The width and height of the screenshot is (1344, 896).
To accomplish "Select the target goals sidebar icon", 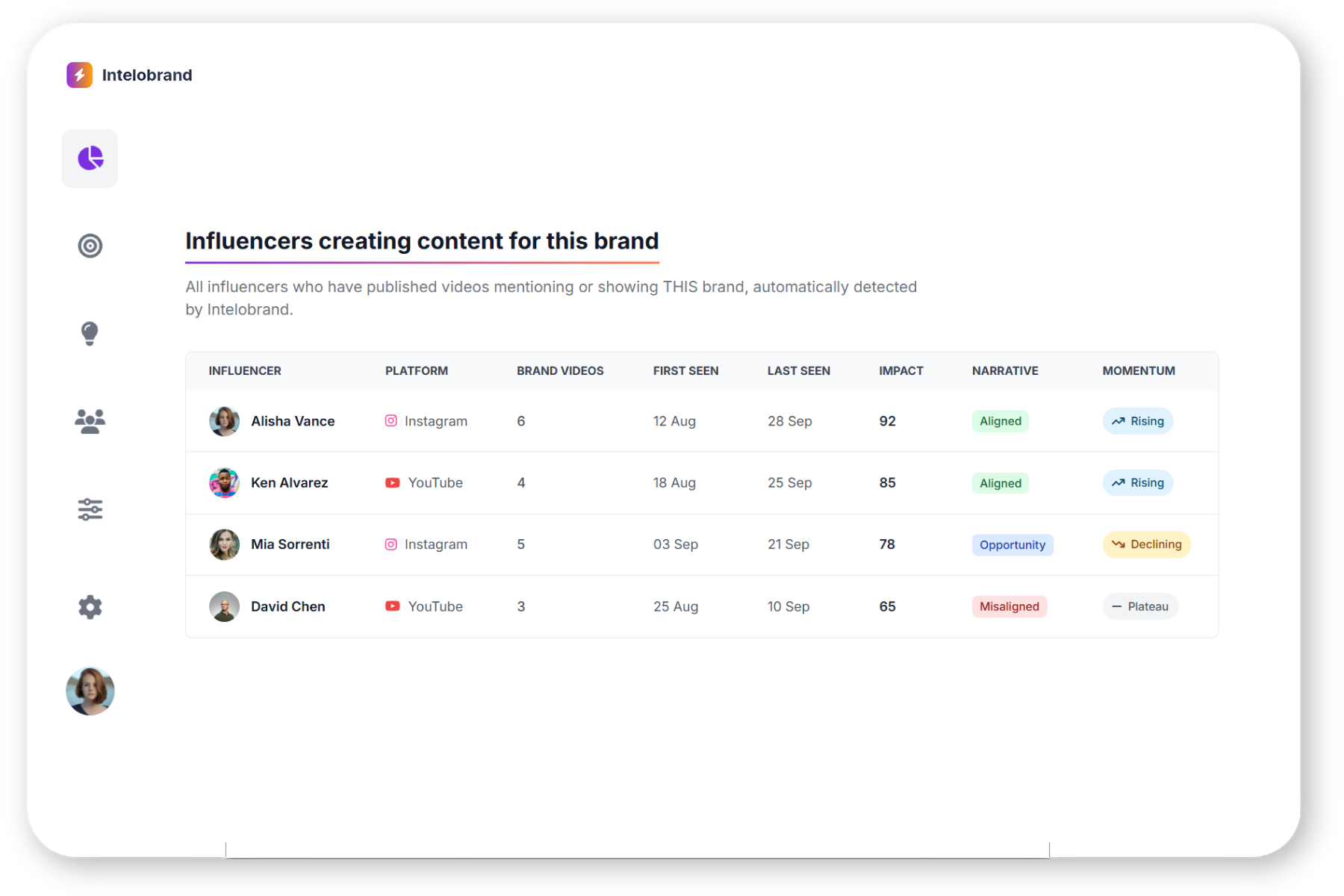I will [90, 246].
